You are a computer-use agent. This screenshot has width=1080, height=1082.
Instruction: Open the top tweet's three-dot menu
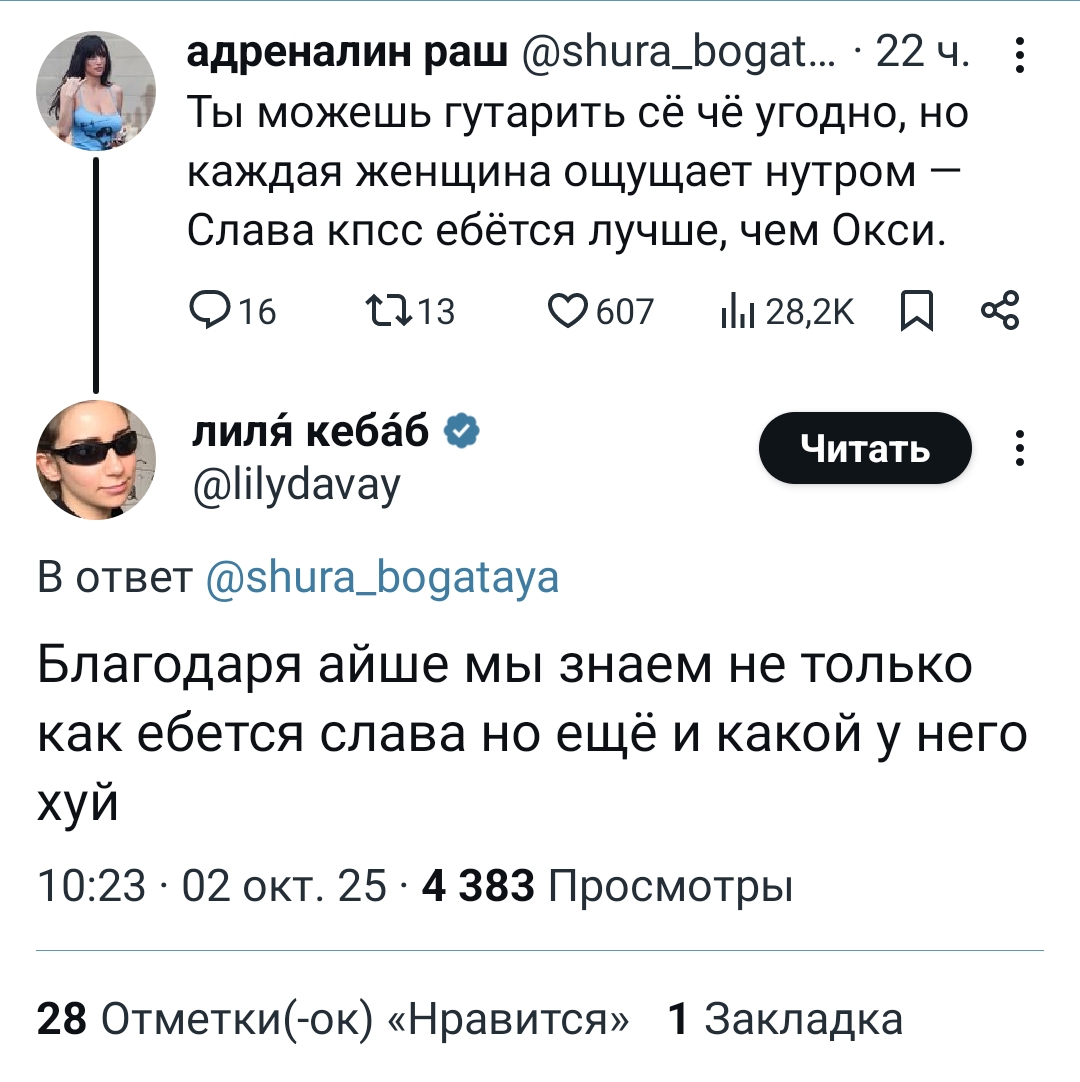(x=1018, y=56)
